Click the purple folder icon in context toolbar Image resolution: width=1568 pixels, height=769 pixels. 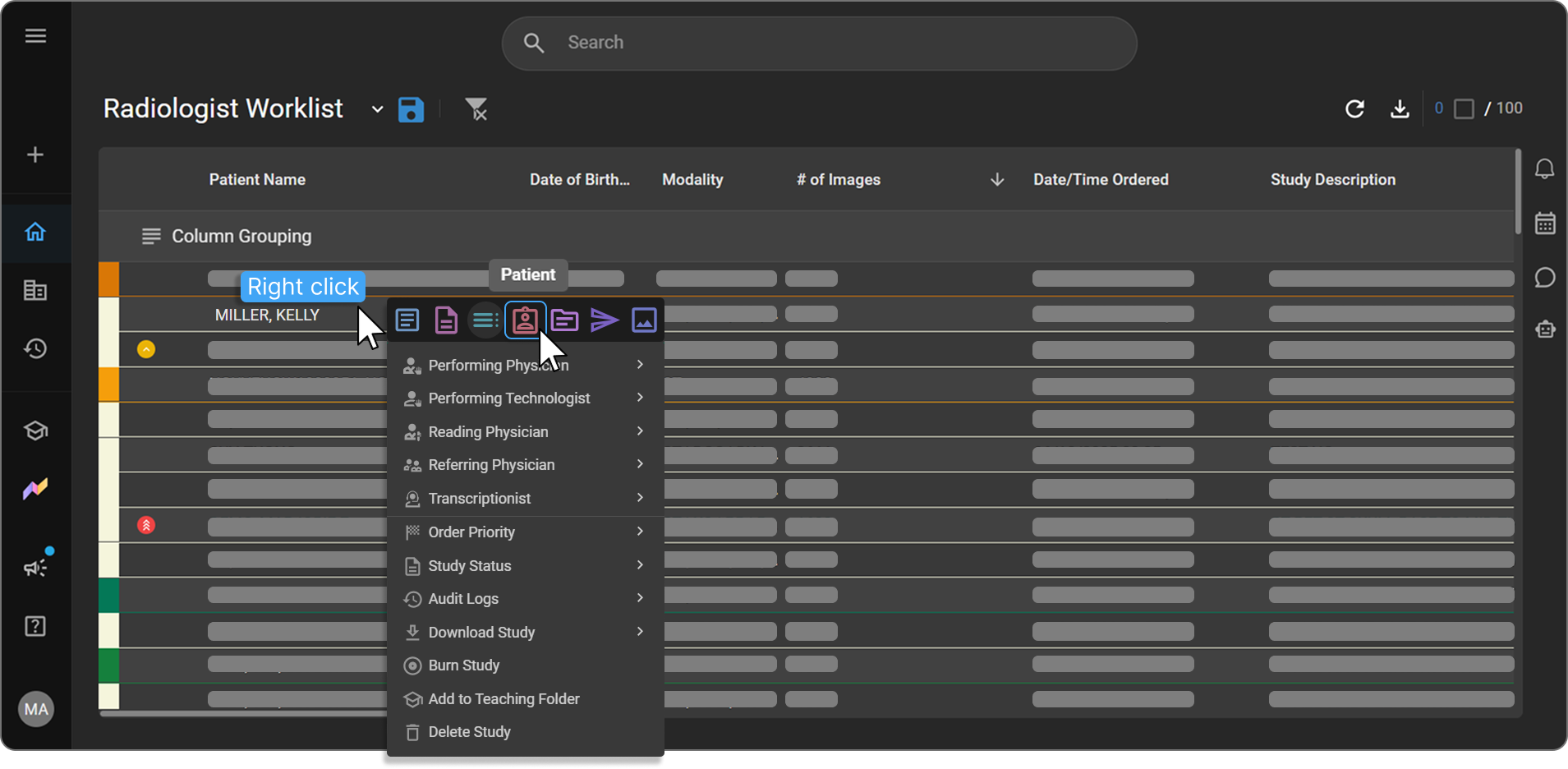564,320
